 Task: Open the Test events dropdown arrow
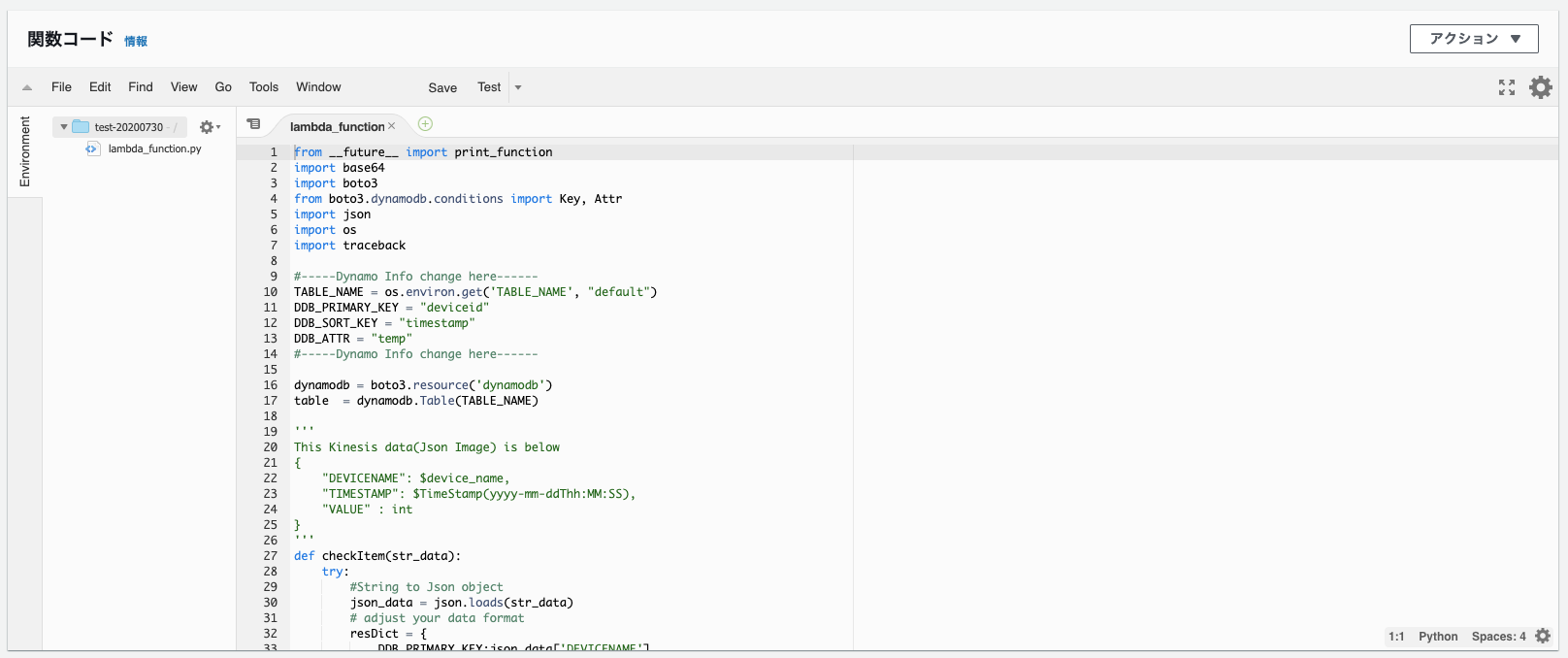[518, 87]
